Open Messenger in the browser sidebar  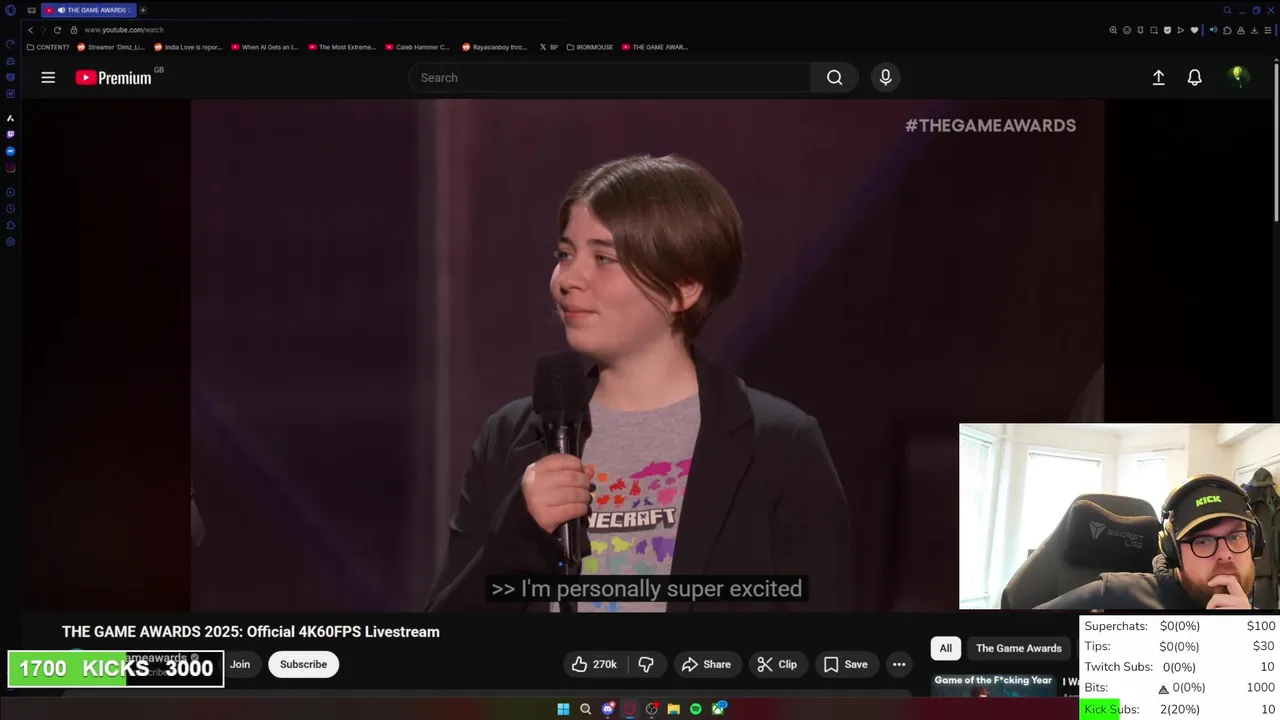click(10, 151)
